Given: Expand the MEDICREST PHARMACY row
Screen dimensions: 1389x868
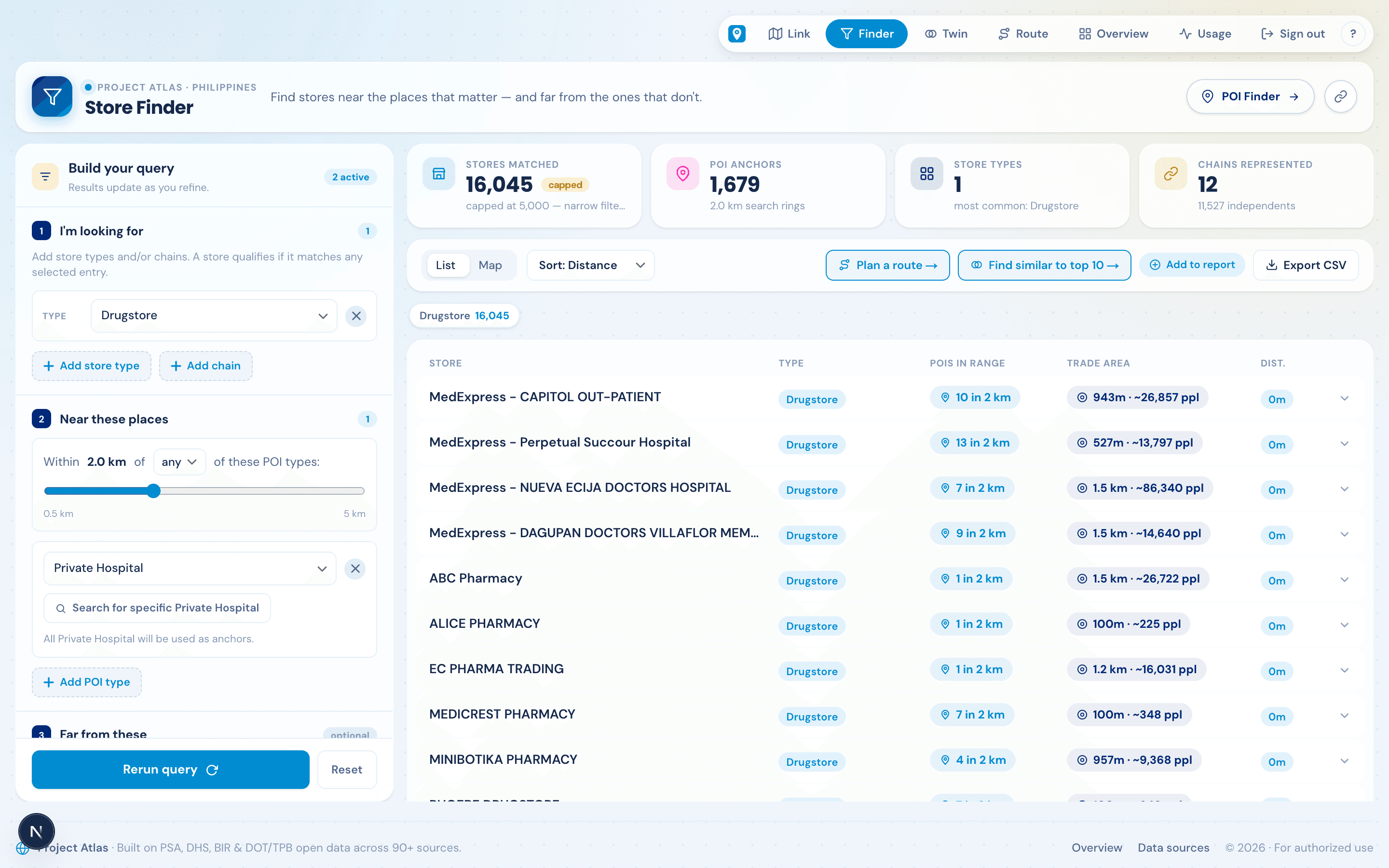Looking at the screenshot, I should click(x=1344, y=716).
